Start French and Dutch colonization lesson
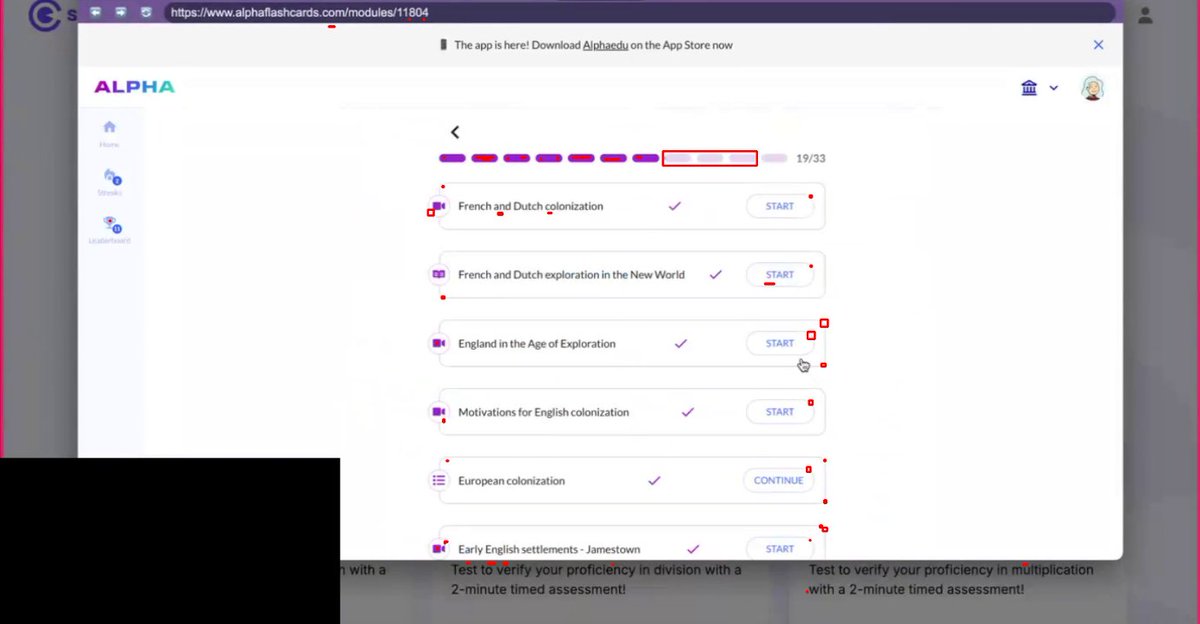This screenshot has height=624, width=1200. (x=780, y=206)
